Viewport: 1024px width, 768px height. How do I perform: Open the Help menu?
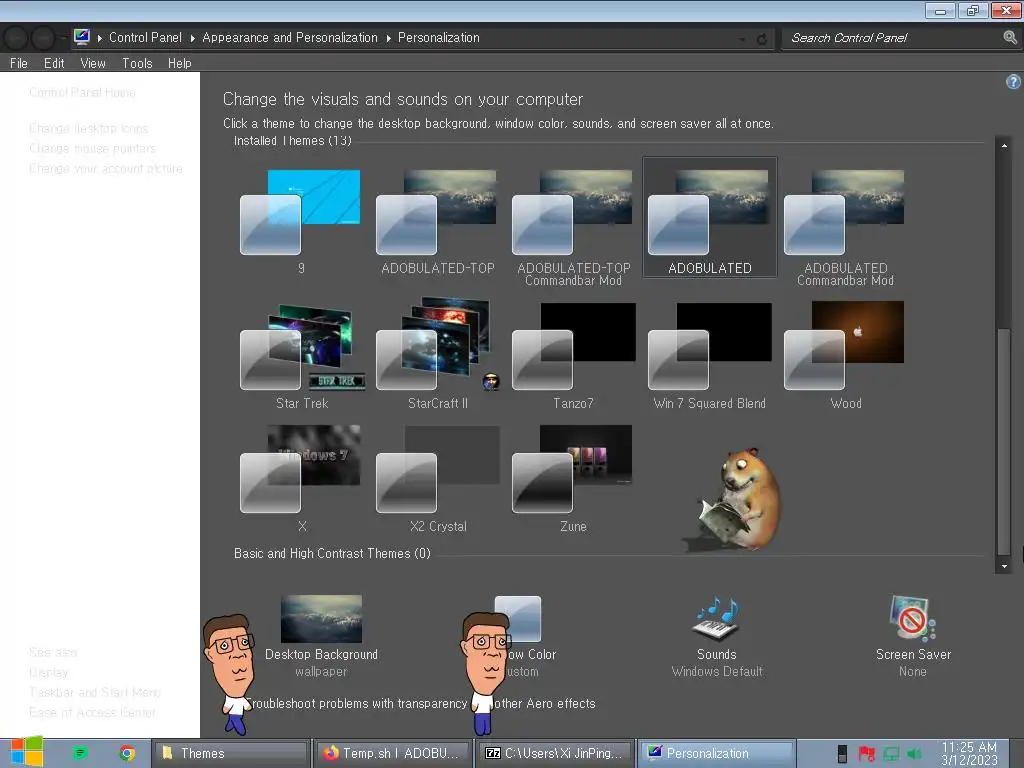click(x=180, y=63)
